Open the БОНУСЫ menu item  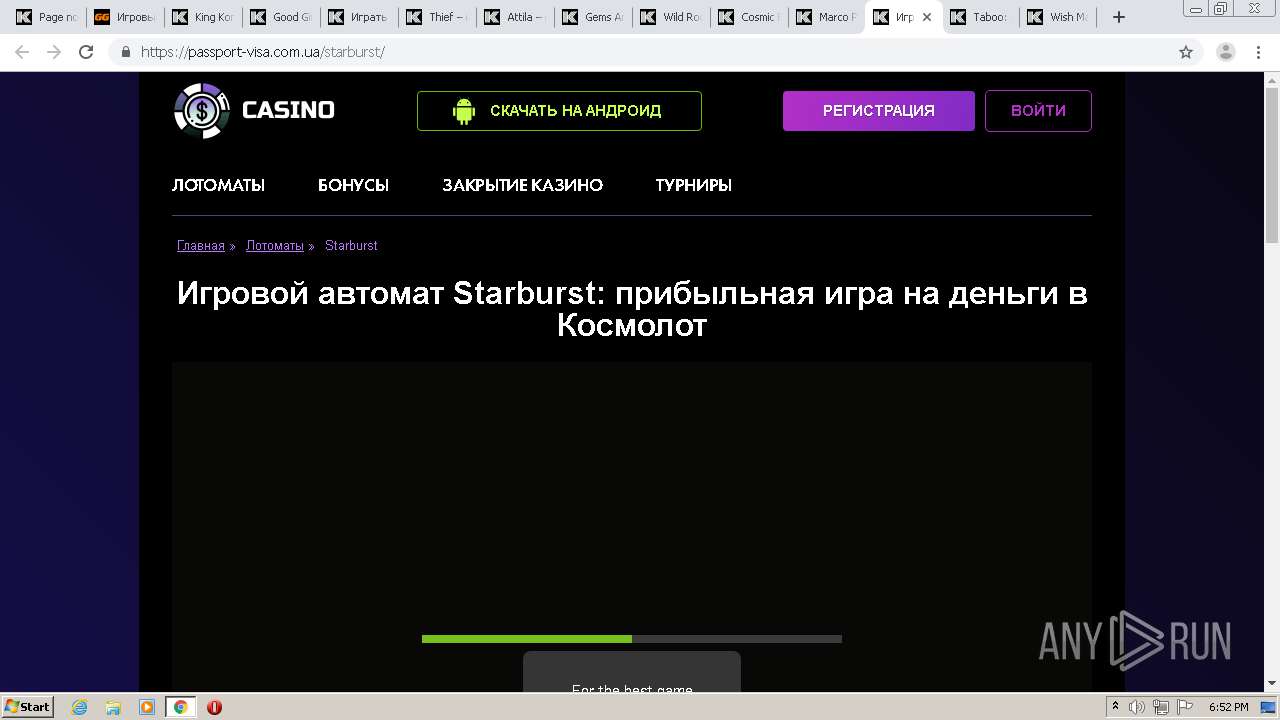[353, 185]
